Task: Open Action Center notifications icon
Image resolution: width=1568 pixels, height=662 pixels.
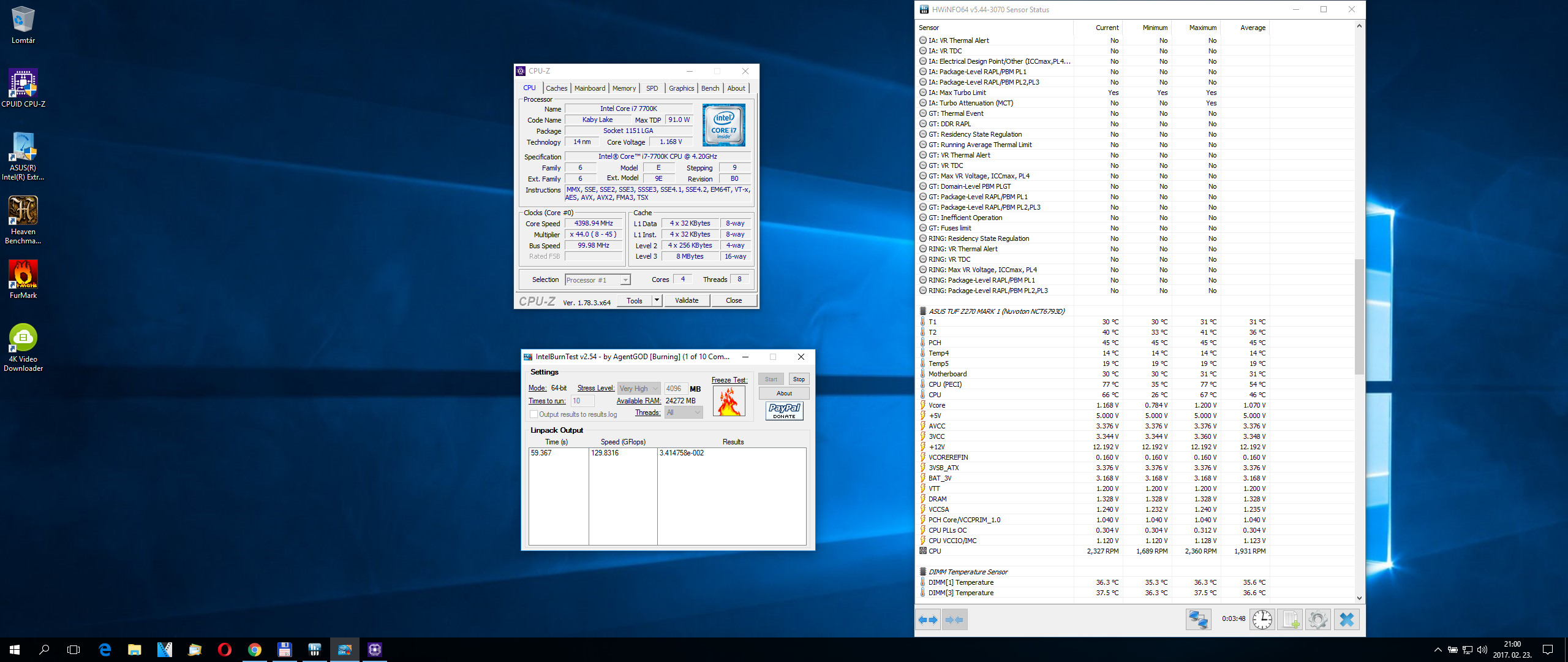Action: pyautogui.click(x=1548, y=650)
